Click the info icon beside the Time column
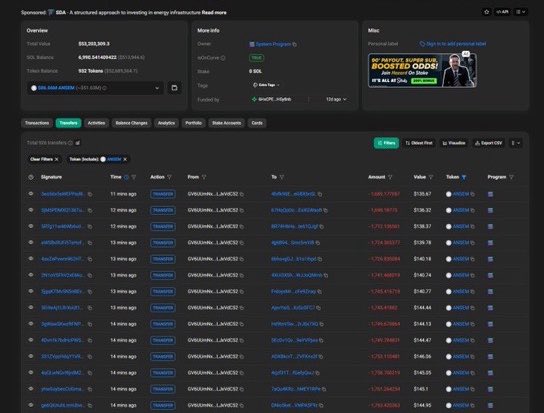The height and width of the screenshot is (413, 544). pos(126,177)
